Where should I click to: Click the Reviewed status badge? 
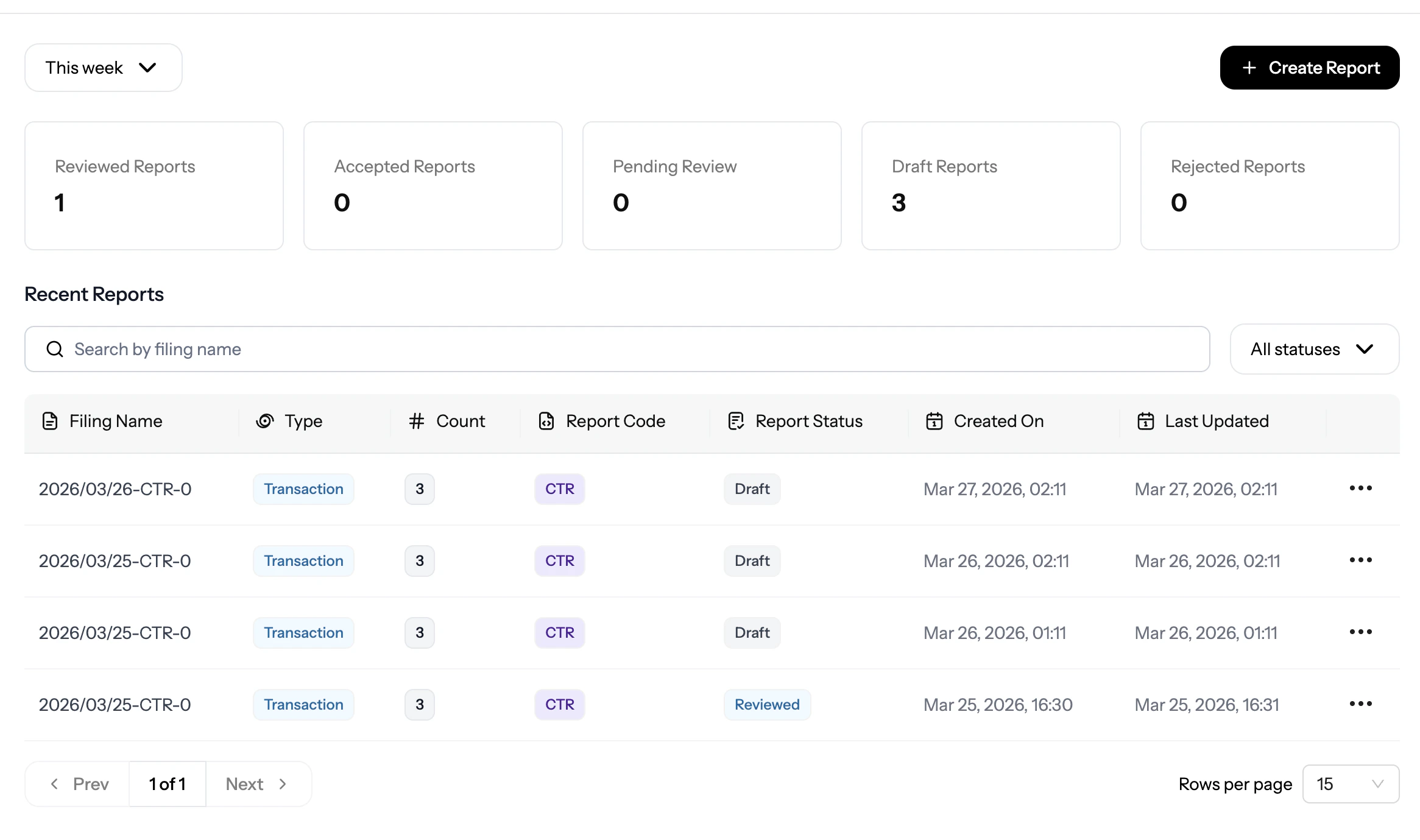766,705
